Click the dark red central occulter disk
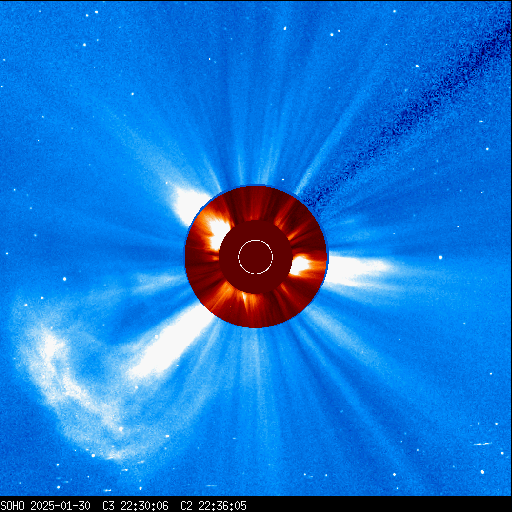This screenshot has width=512, height=512. tap(256, 257)
